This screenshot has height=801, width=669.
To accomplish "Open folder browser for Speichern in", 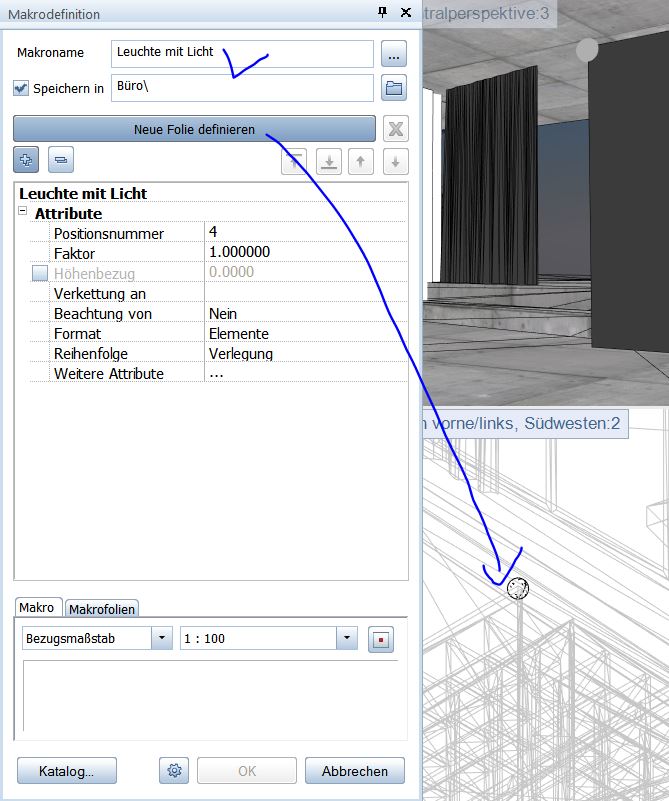I will pos(395,89).
